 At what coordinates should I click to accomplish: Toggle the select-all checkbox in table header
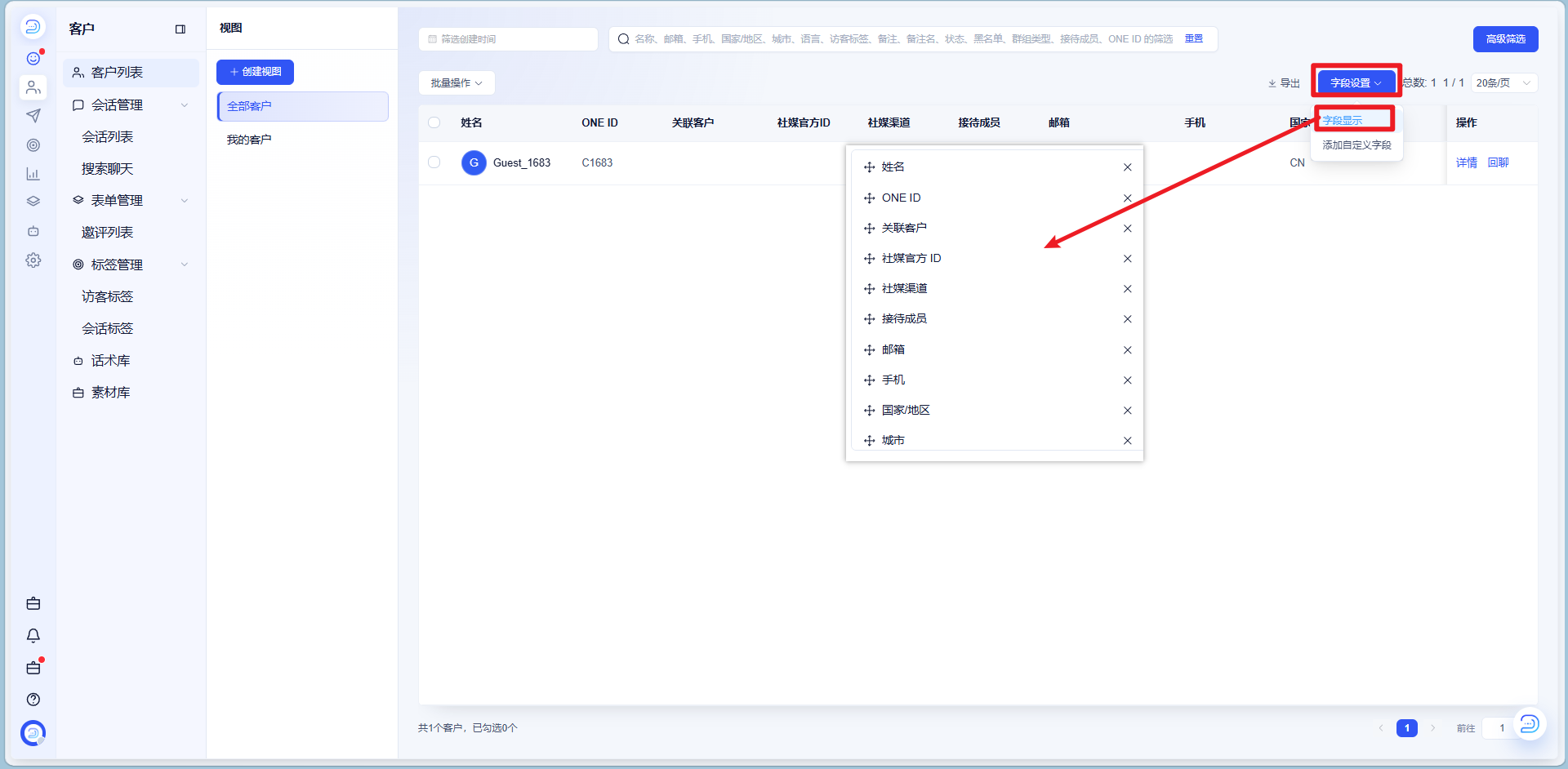[x=434, y=122]
